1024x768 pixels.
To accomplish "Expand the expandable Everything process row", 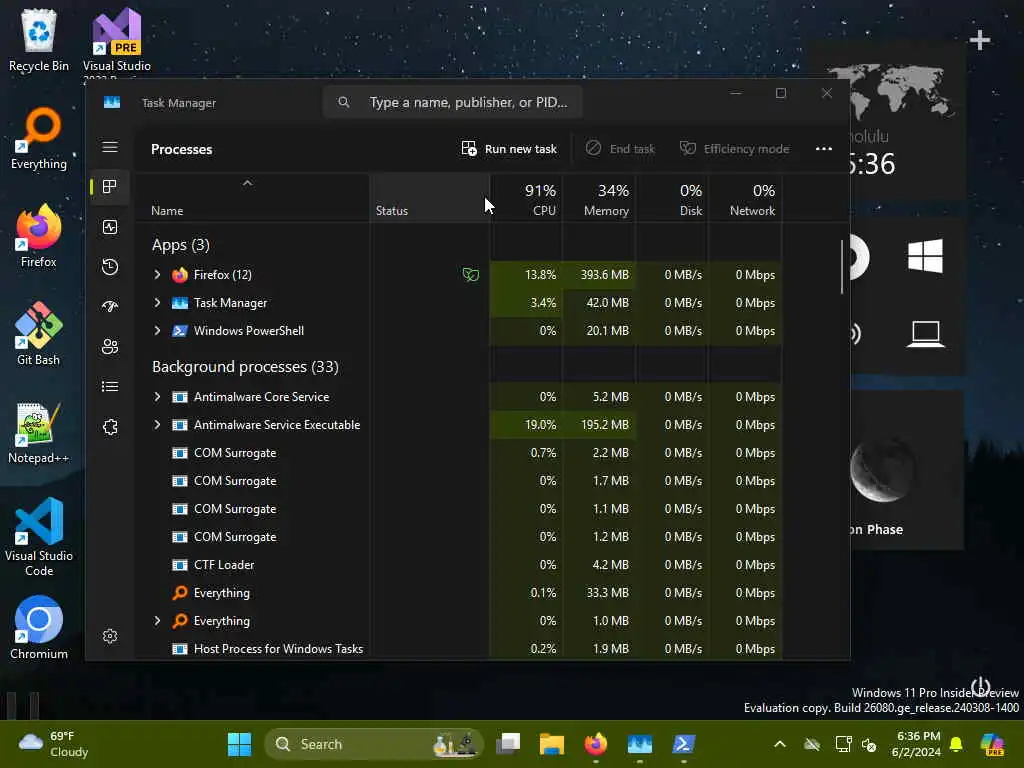I will coord(157,621).
